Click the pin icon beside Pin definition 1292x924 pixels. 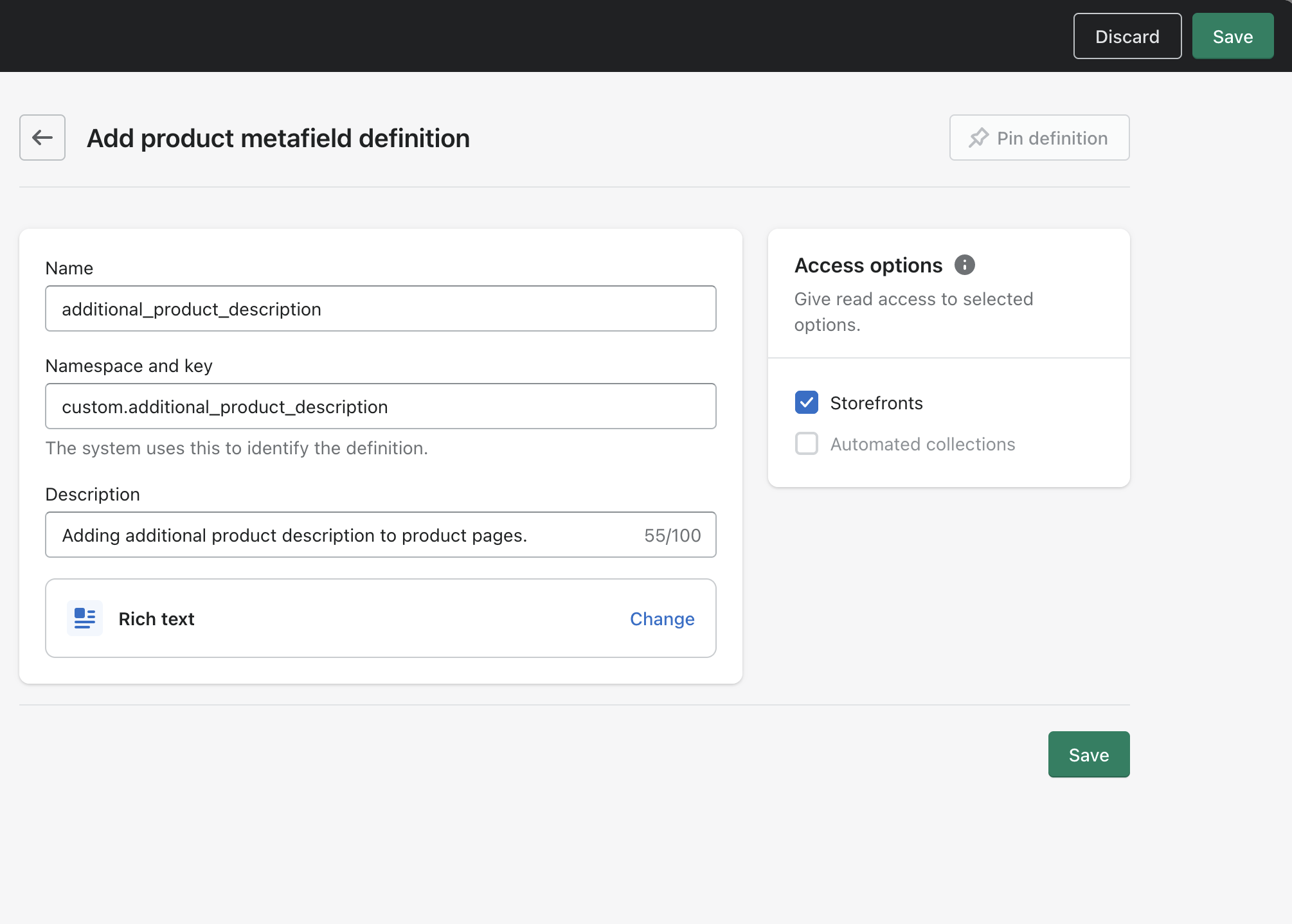coord(978,138)
